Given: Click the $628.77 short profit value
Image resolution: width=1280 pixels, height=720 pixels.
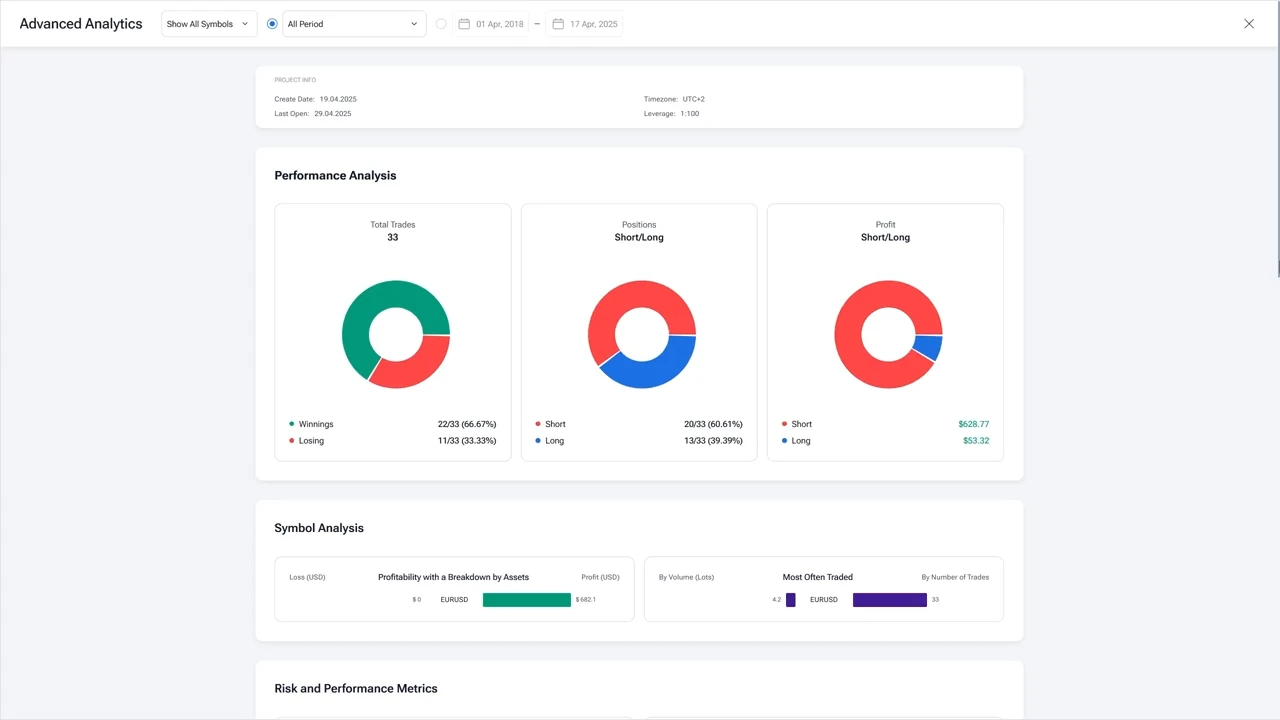Looking at the screenshot, I should coord(974,424).
